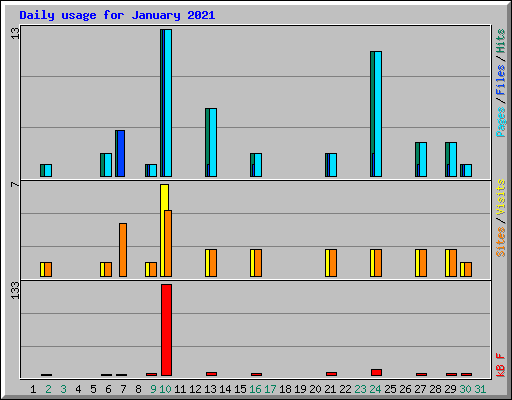Click the 'Sites' legend label
The image size is (512, 400).
(501, 242)
